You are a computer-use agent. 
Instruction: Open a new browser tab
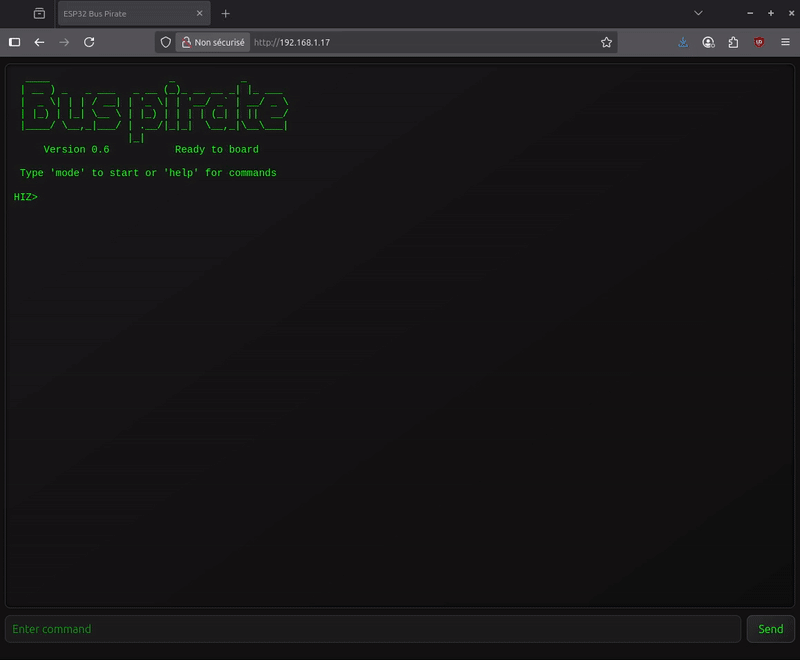(225, 14)
